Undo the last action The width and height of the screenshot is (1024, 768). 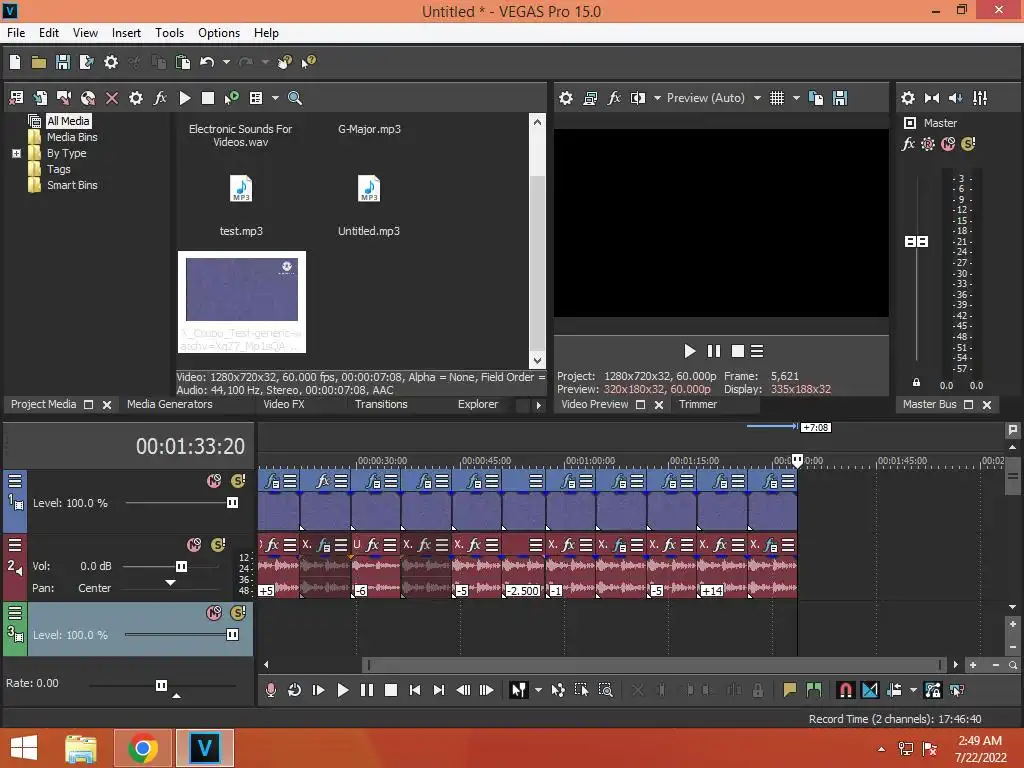(x=207, y=62)
